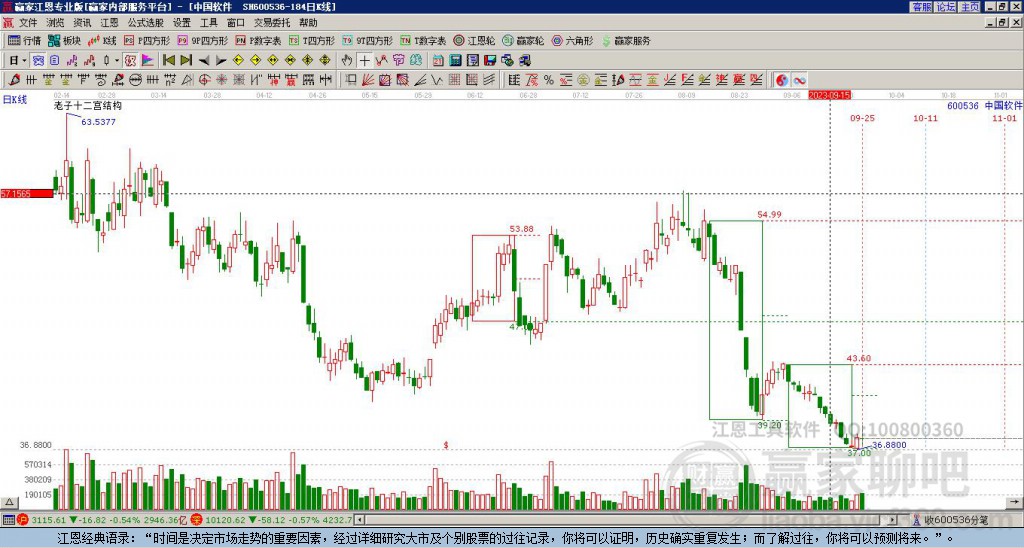Switch to the K线 chart view
Screen dimensions: 1024x548
(x=102, y=40)
